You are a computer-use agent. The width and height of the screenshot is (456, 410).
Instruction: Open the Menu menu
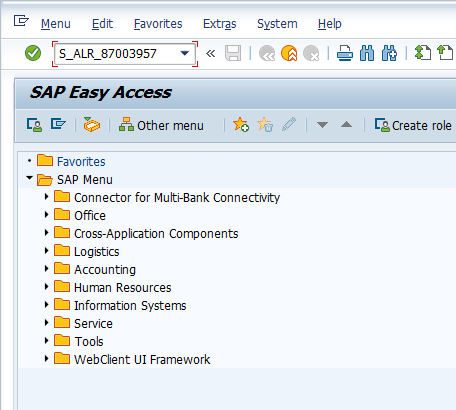56,24
